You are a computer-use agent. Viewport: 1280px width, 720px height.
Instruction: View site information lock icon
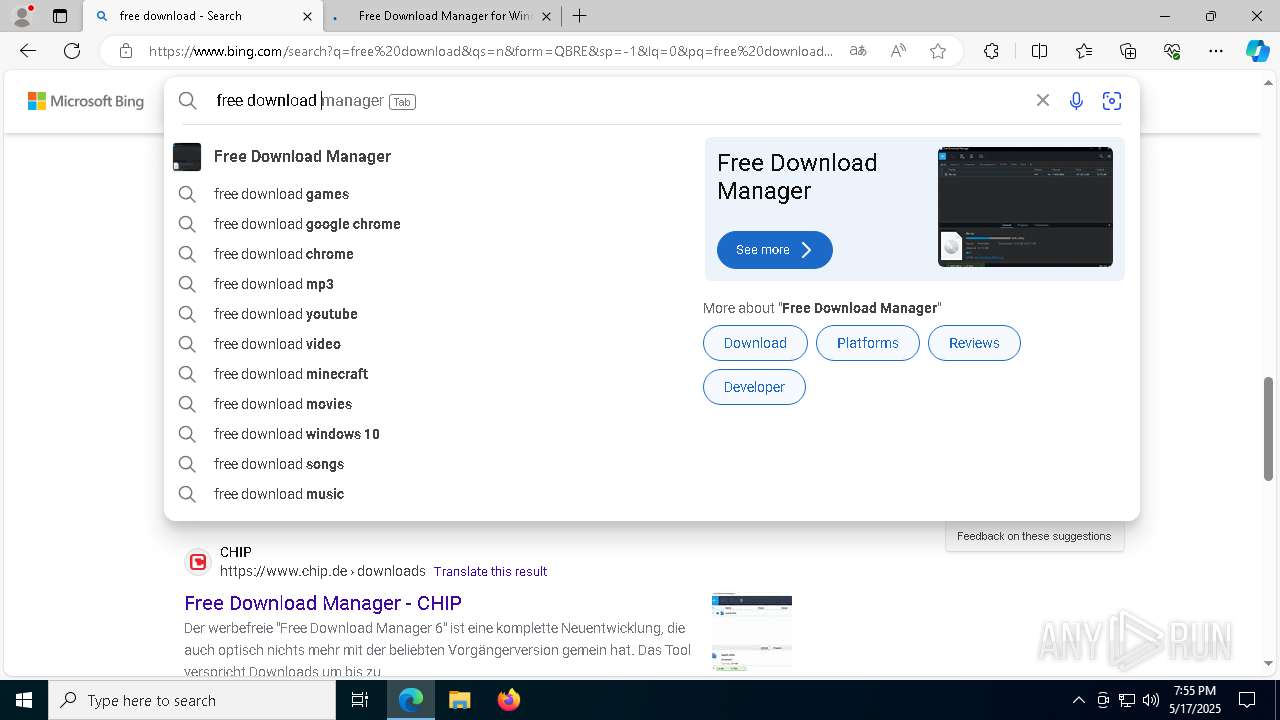coord(126,51)
